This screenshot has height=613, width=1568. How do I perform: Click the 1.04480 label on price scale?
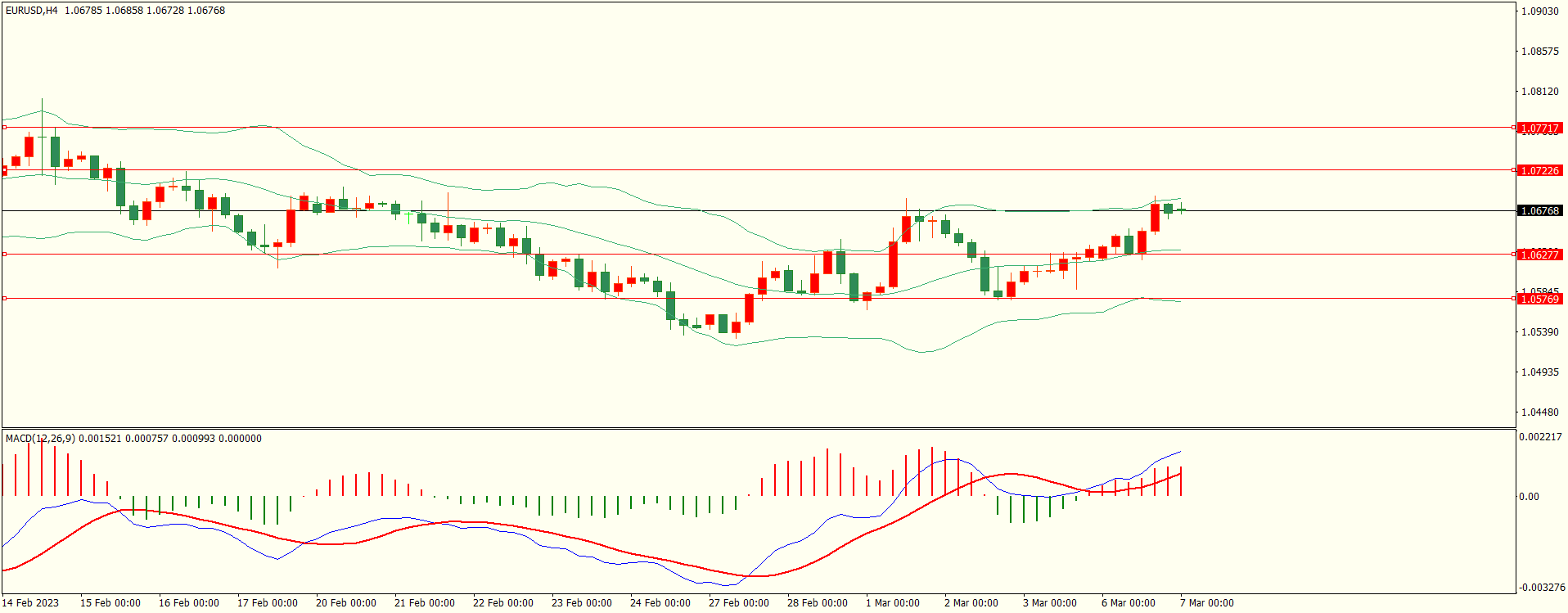pos(1539,412)
